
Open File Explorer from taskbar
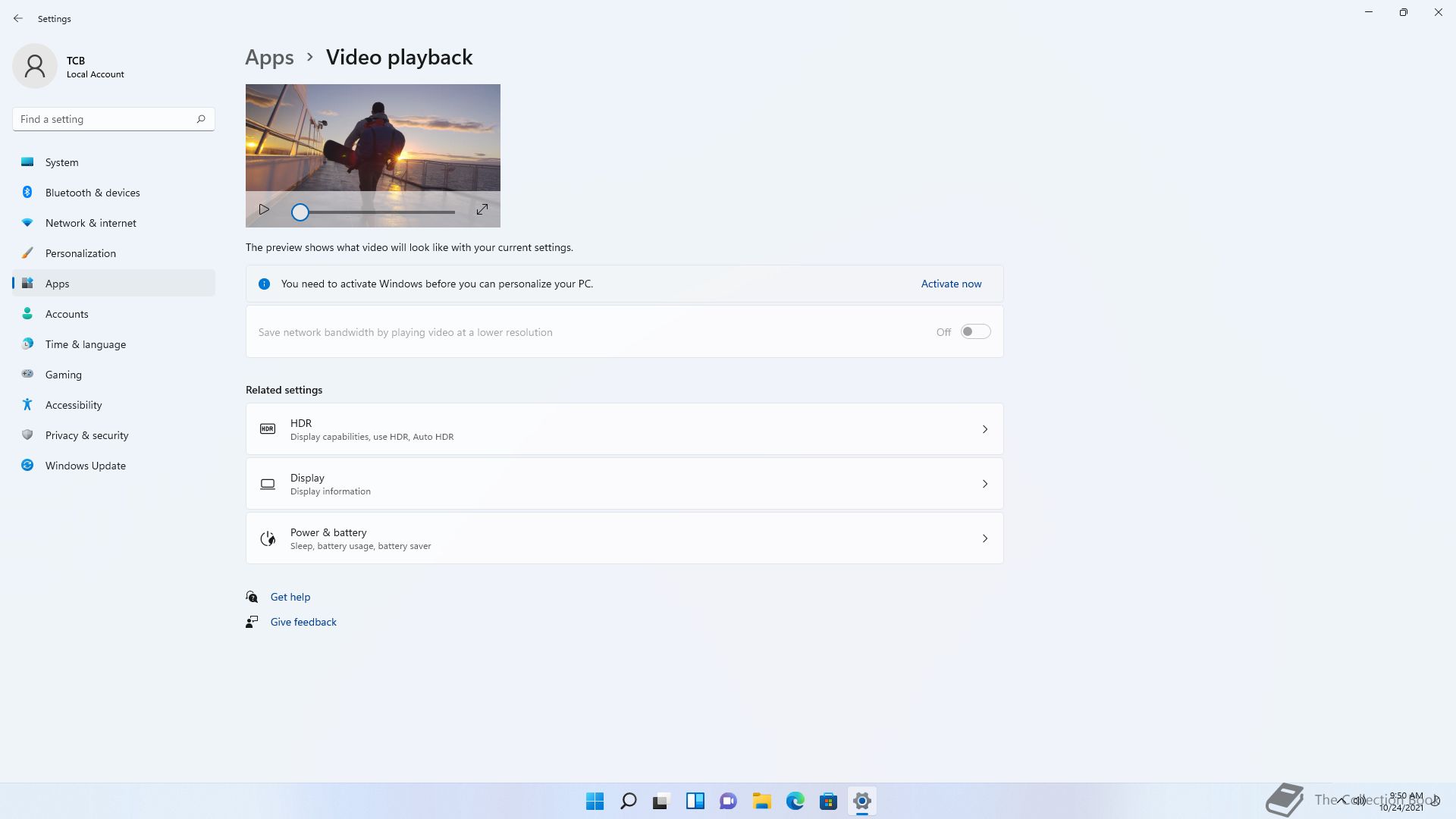(x=761, y=801)
